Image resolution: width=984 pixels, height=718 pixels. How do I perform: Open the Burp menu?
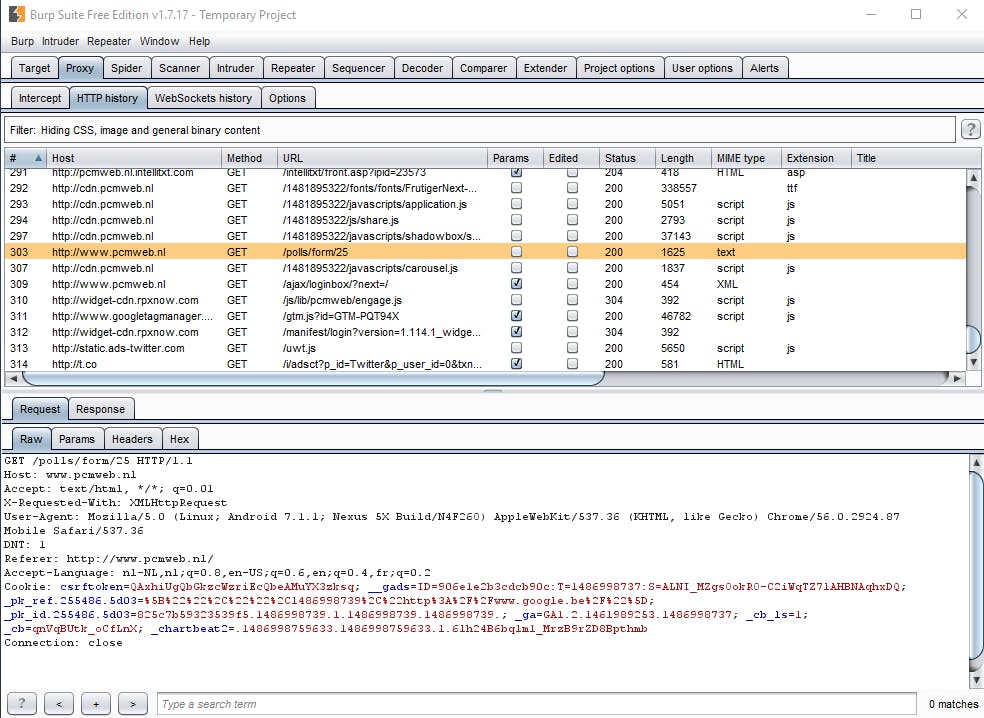coord(22,41)
